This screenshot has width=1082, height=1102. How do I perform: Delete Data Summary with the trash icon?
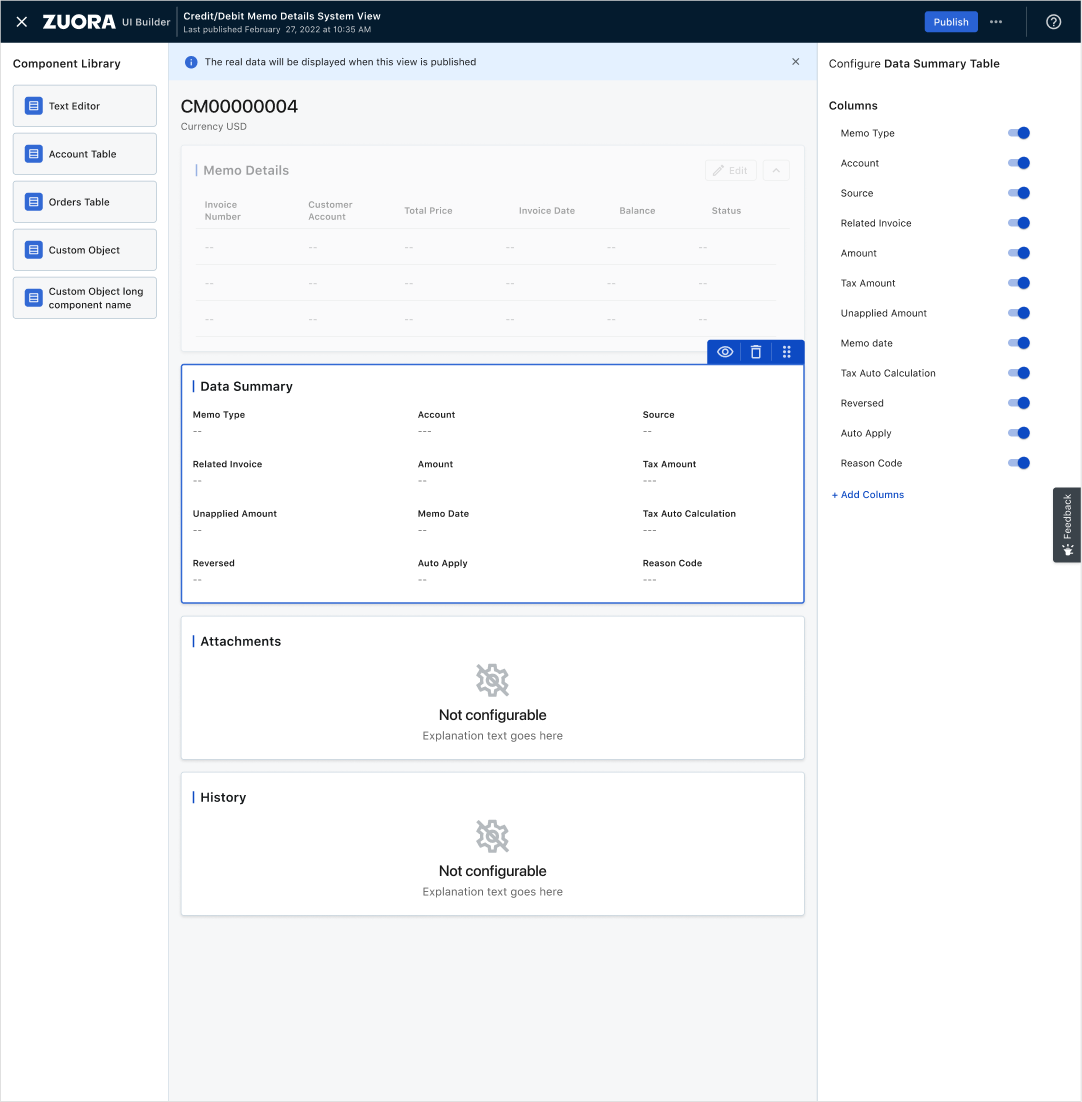click(x=755, y=352)
